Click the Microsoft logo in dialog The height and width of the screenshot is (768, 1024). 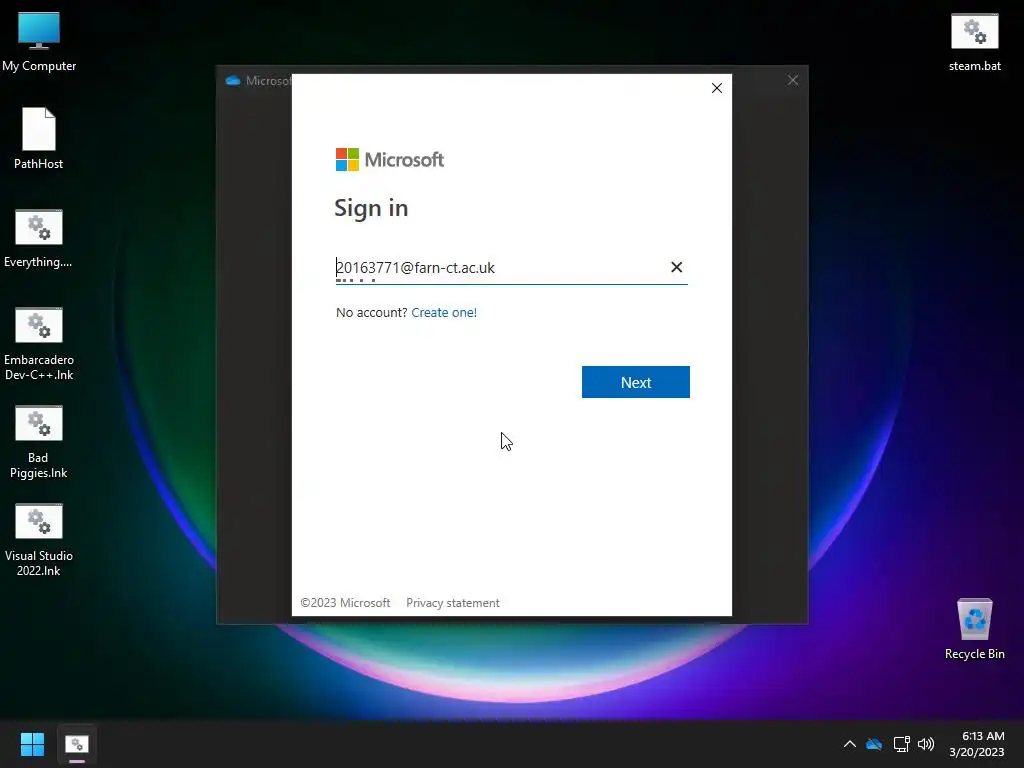(x=390, y=159)
